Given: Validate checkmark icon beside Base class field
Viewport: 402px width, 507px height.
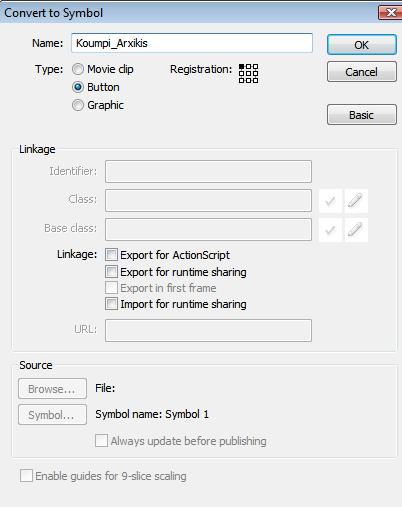Looking at the screenshot, I should (x=330, y=230).
